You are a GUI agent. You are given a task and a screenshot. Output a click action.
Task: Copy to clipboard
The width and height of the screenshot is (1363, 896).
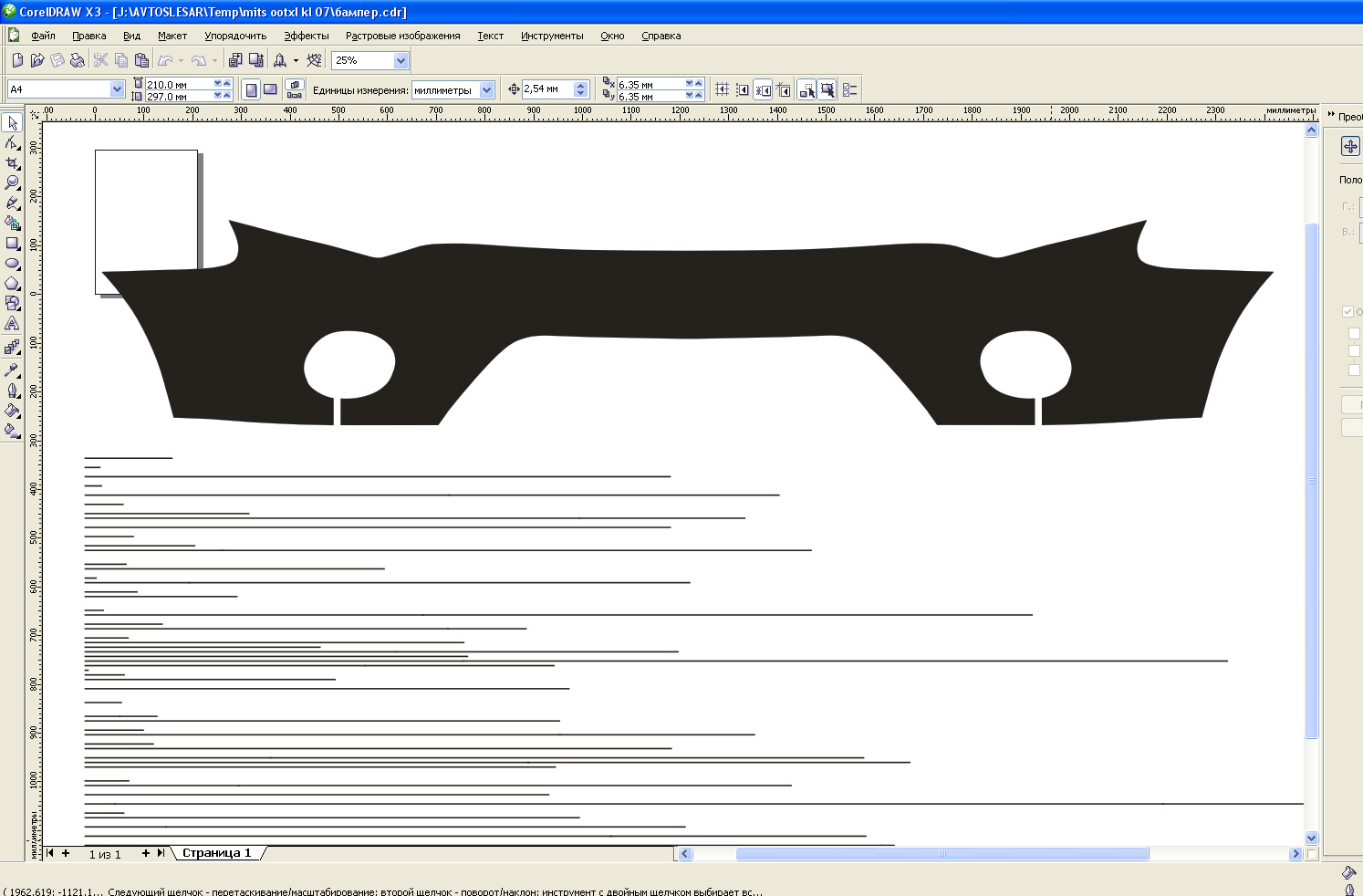pos(121,60)
